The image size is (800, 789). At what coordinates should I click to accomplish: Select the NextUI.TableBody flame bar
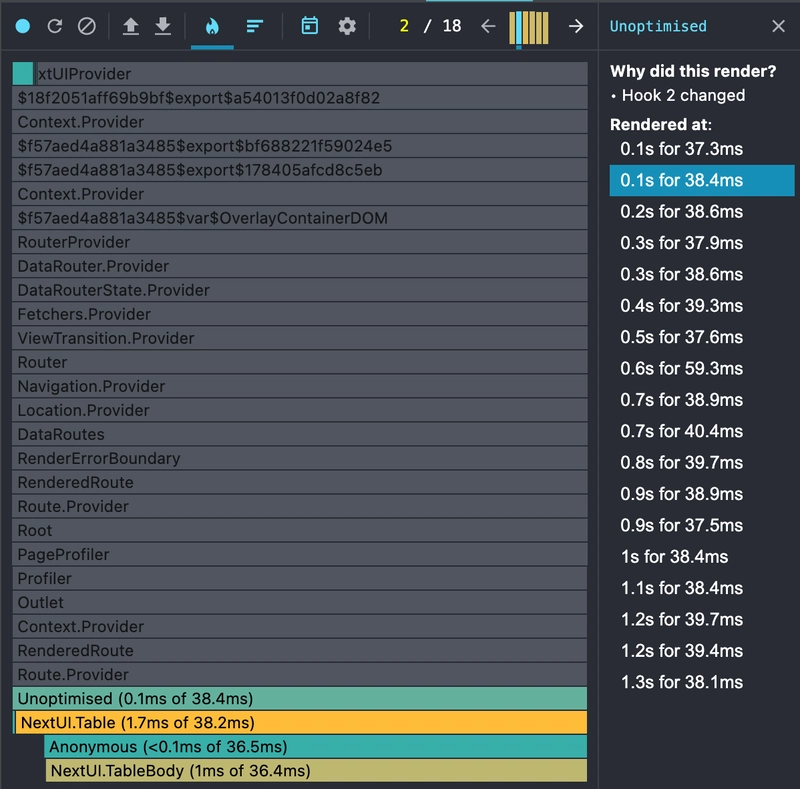pos(315,770)
